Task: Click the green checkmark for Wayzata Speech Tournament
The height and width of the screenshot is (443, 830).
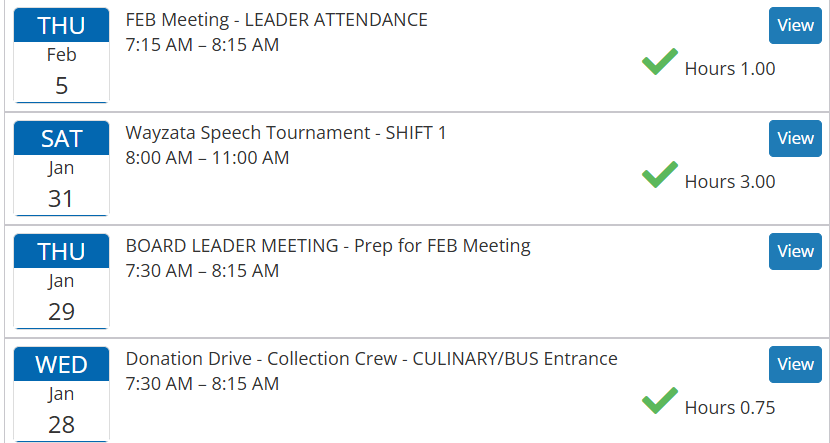Action: 660,175
